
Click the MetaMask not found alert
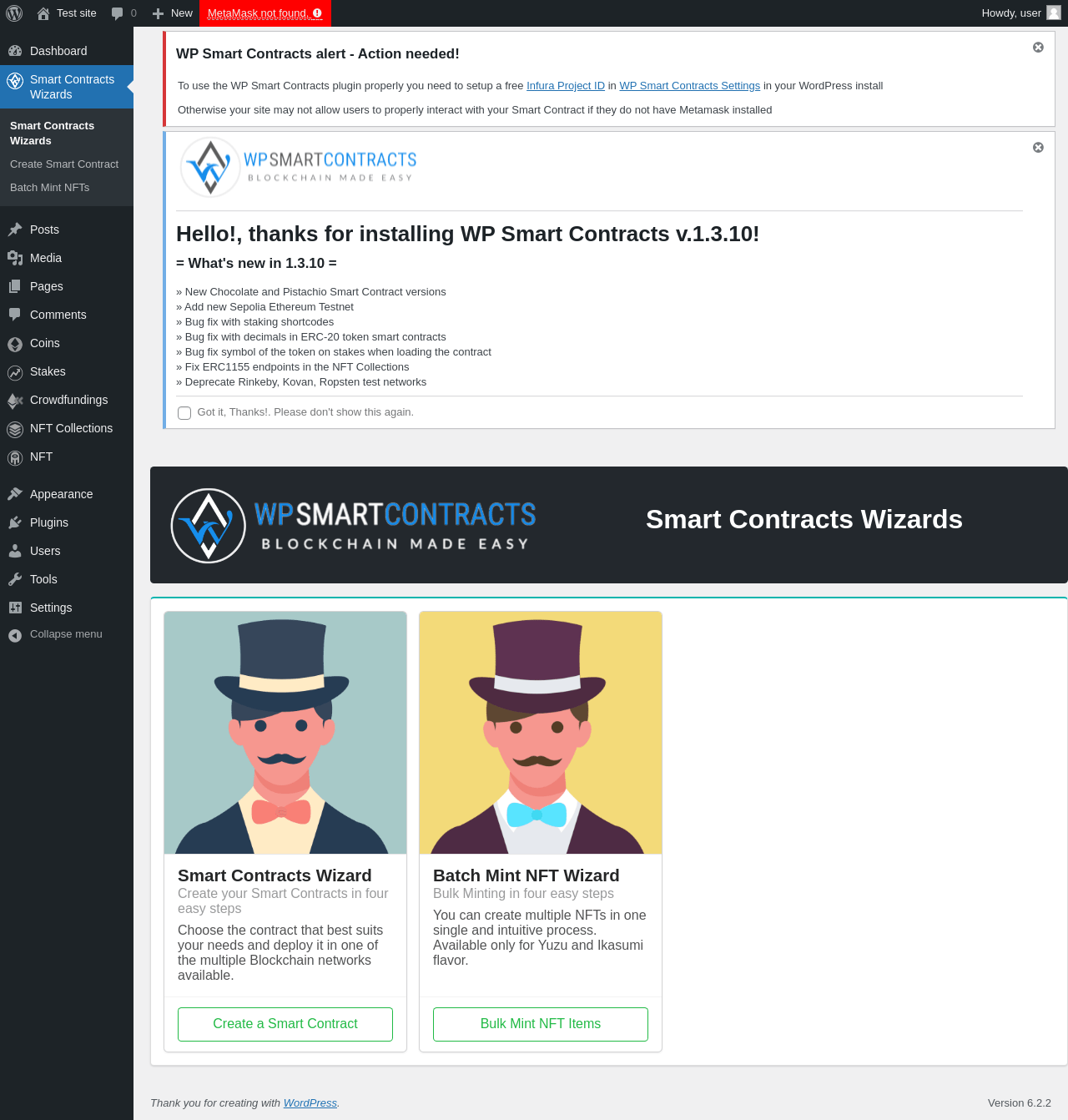(x=265, y=13)
